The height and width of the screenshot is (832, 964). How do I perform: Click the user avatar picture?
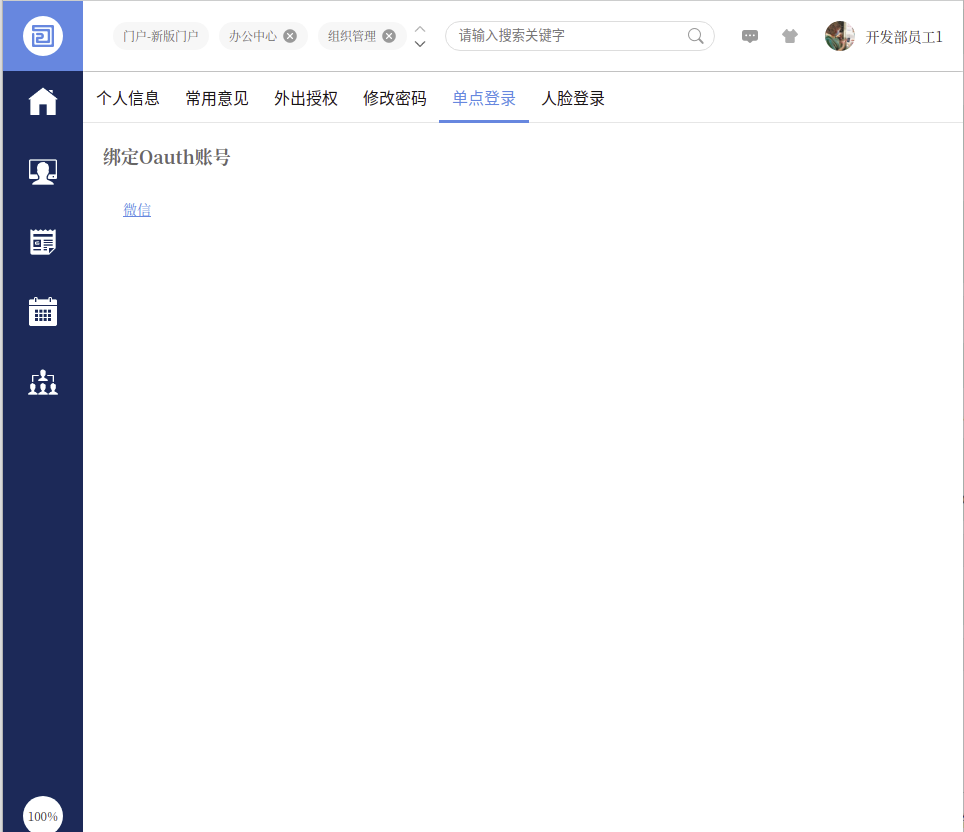tap(839, 36)
